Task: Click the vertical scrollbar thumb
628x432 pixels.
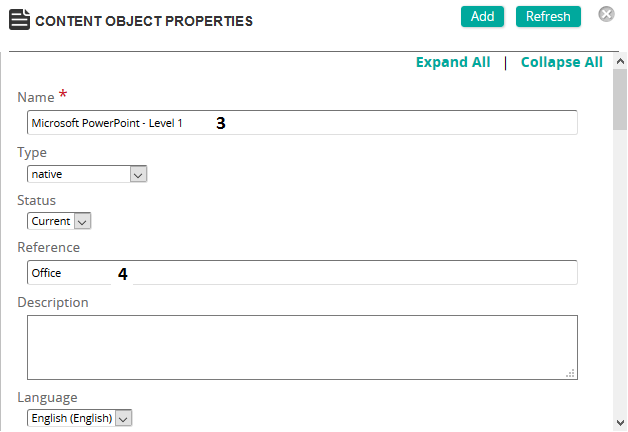Action: click(x=620, y=108)
